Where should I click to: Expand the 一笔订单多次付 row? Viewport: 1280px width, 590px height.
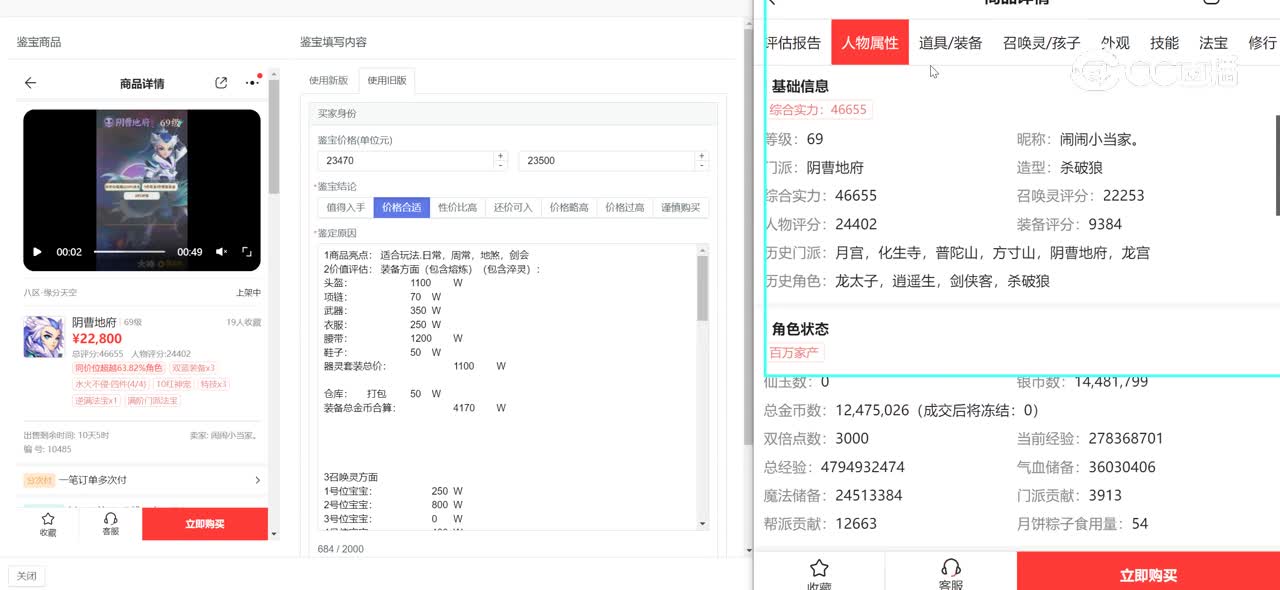point(257,480)
